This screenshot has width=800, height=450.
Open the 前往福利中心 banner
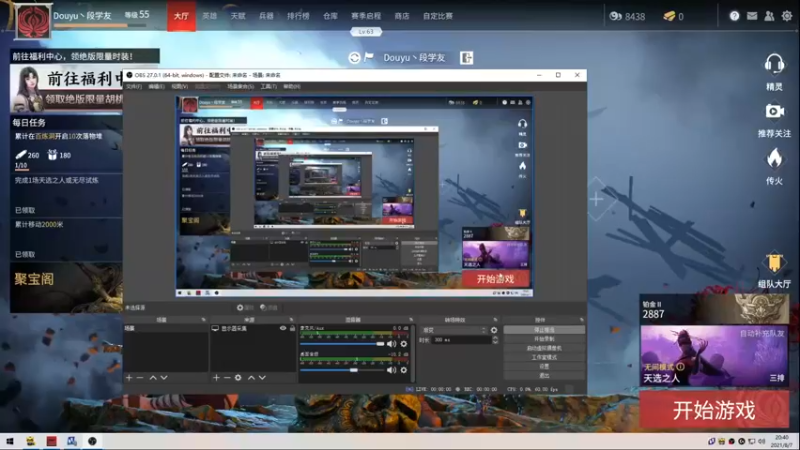point(66,88)
